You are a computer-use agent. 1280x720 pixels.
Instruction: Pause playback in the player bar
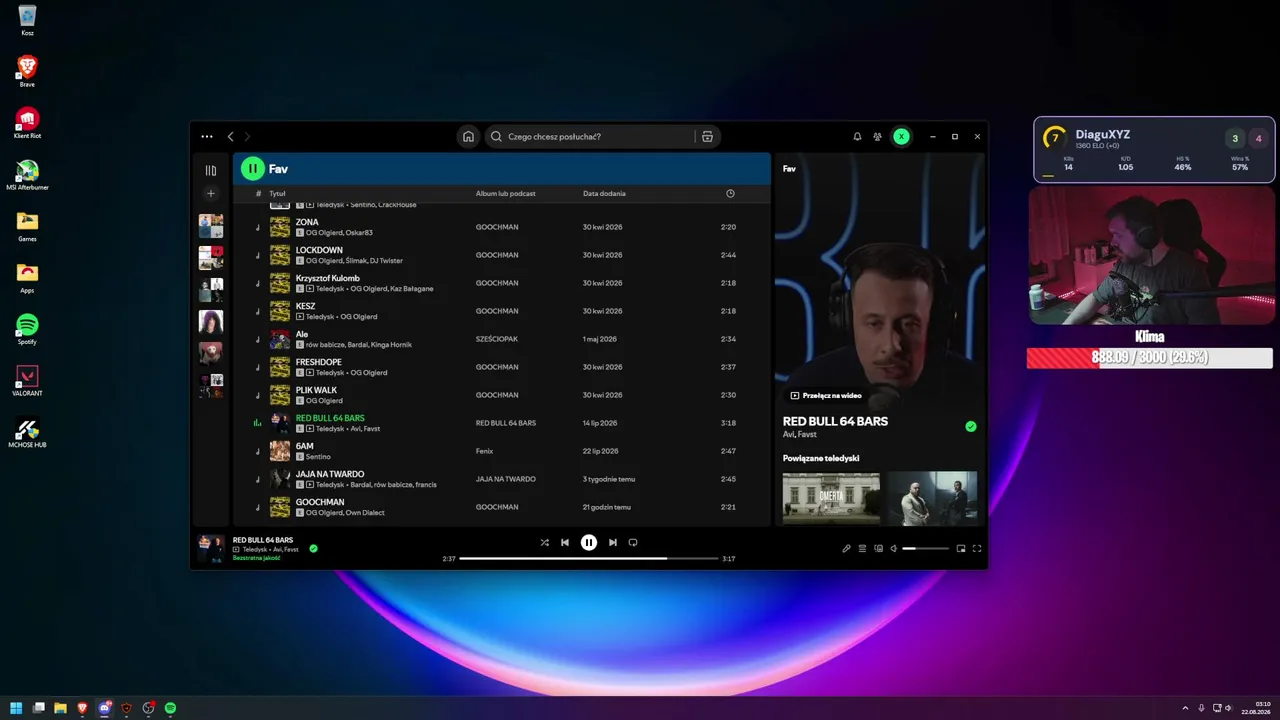[x=589, y=543]
